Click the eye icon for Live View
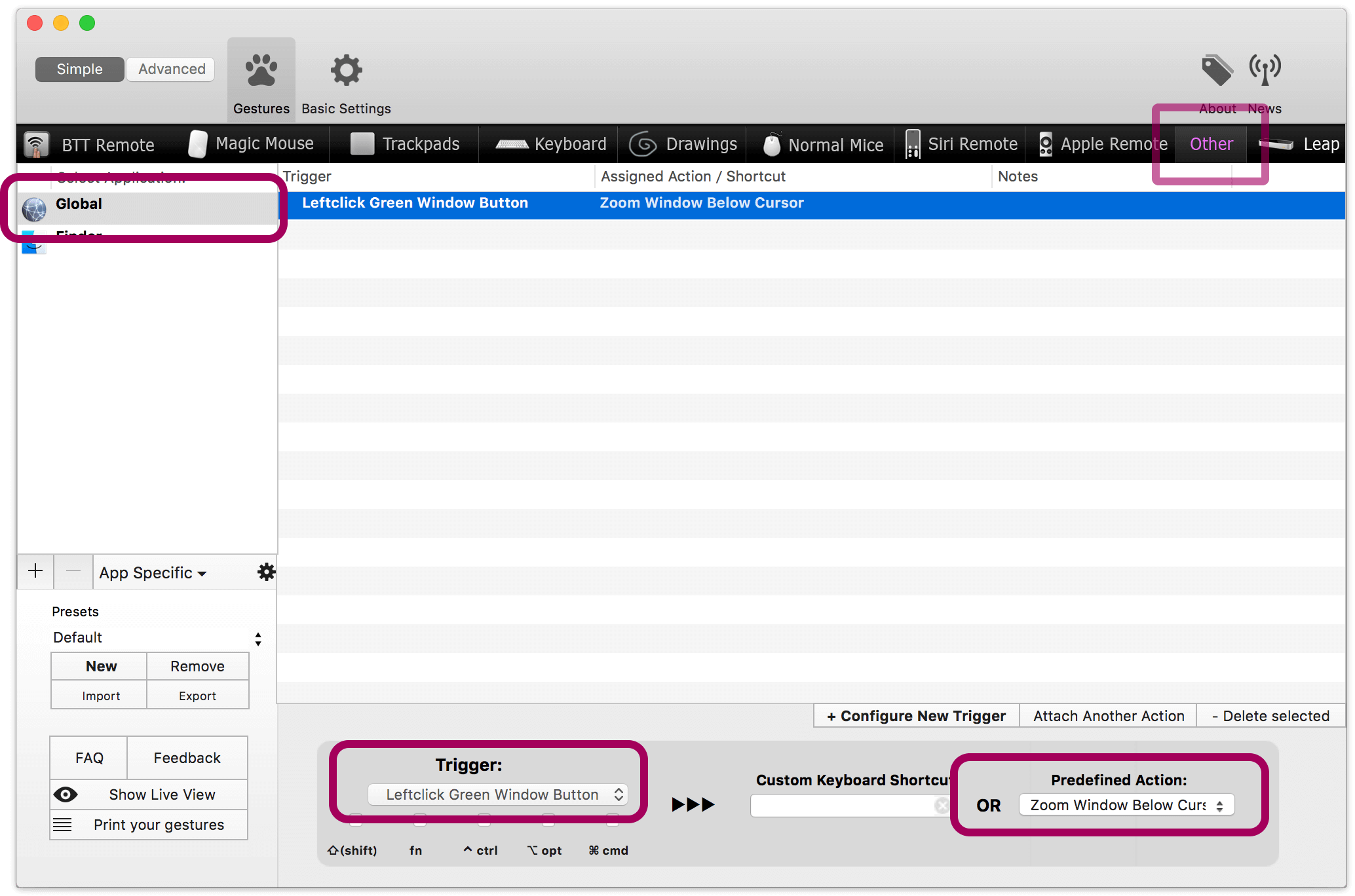 click(66, 794)
